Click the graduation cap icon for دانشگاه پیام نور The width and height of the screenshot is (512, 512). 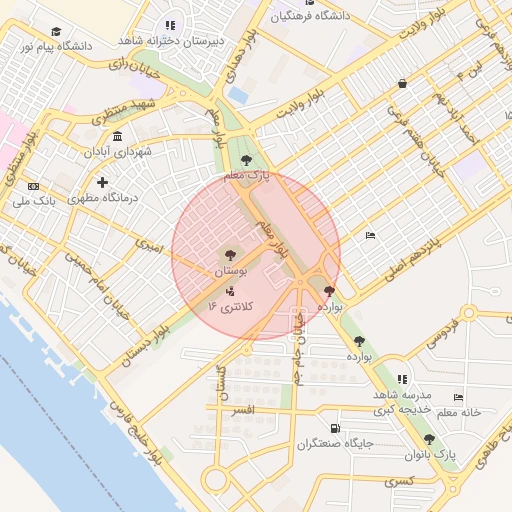click(x=56, y=32)
